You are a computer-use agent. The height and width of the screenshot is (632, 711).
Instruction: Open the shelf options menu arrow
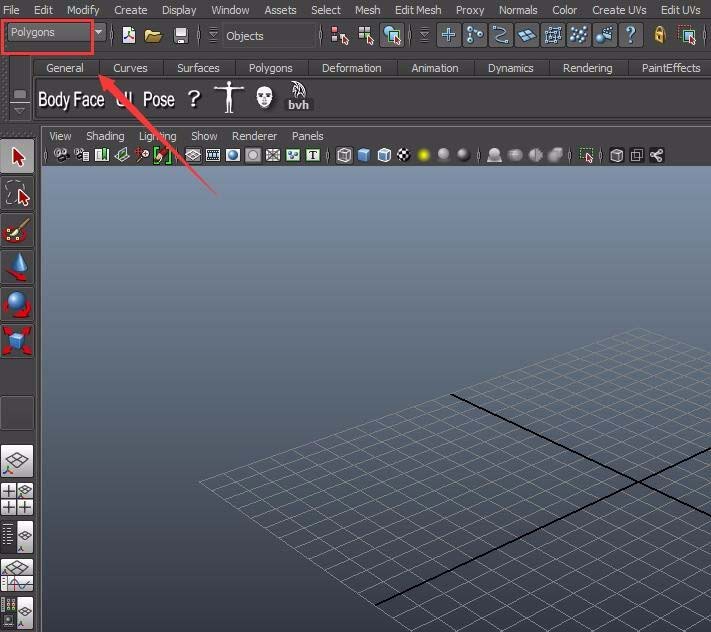tap(19, 110)
